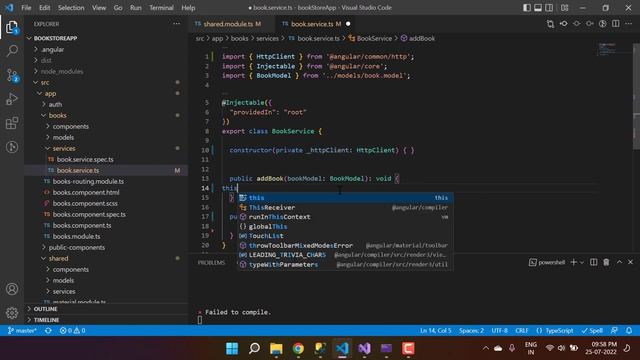Click Ln 14, Col 5 status item
This screenshot has height=360, width=640.
pyautogui.click(x=436, y=331)
